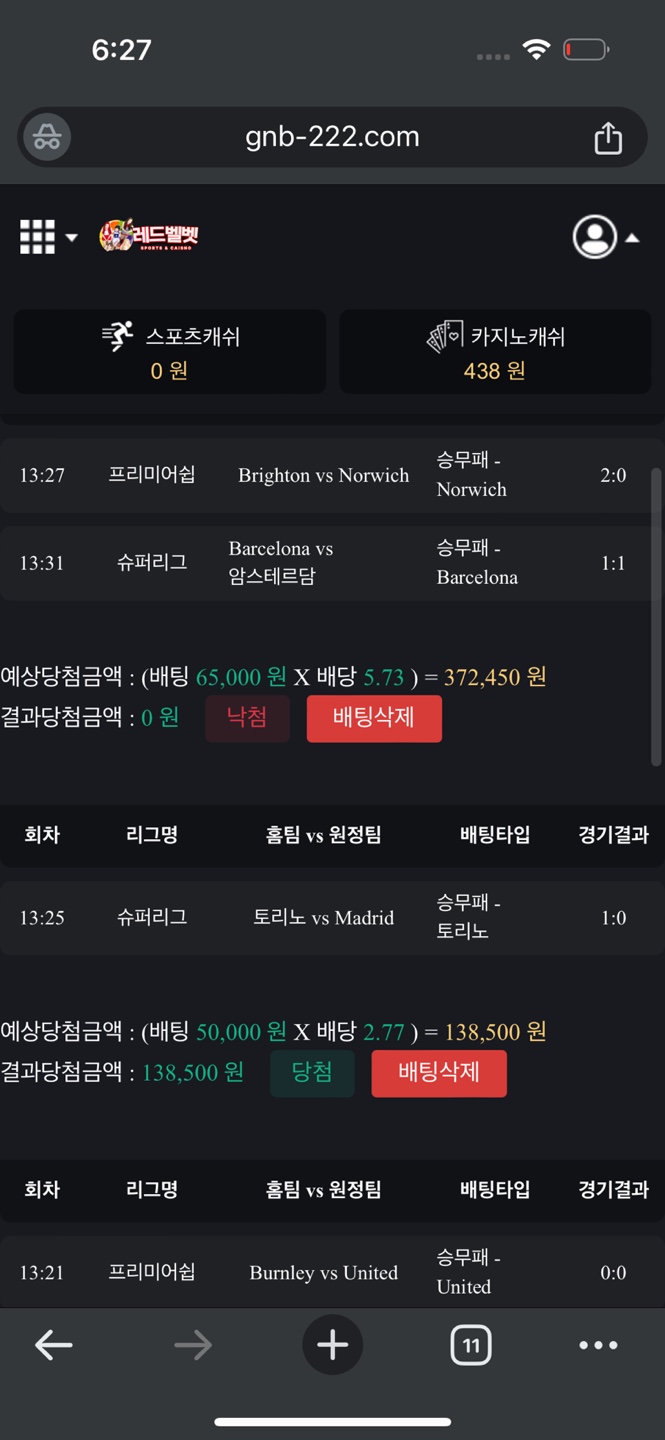
Task: Open a new tab with plus button
Action: [x=332, y=1345]
